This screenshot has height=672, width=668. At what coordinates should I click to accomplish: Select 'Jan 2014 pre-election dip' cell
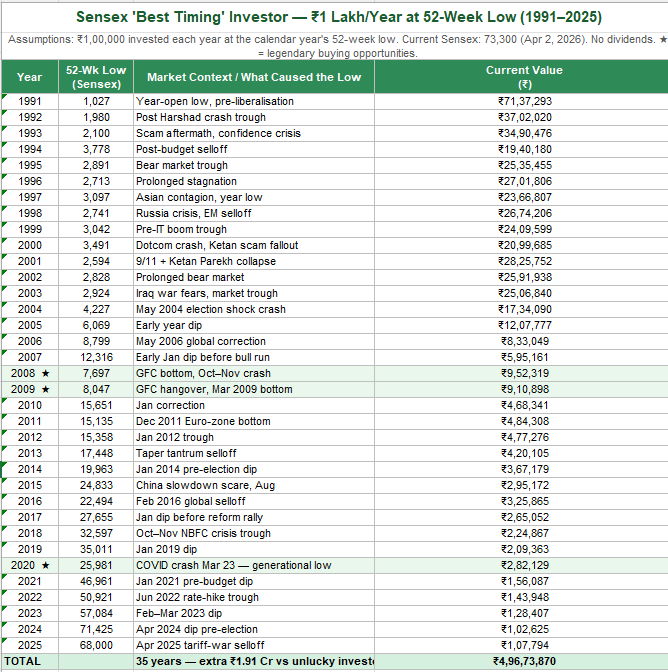(x=254, y=469)
